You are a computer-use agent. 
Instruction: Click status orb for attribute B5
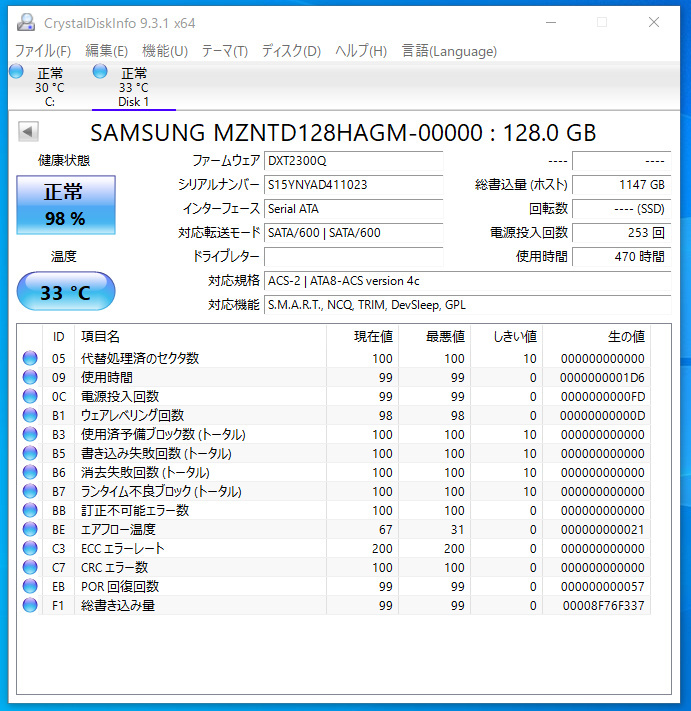(x=30, y=453)
